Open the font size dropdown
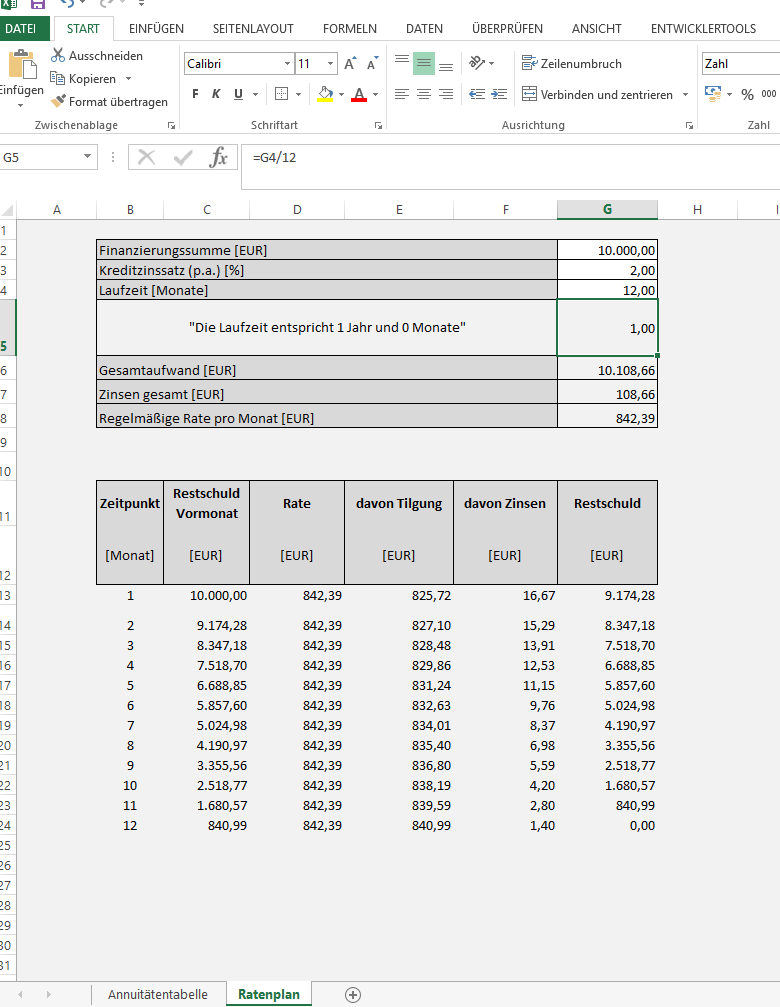This screenshot has width=780, height=1007. [331, 64]
